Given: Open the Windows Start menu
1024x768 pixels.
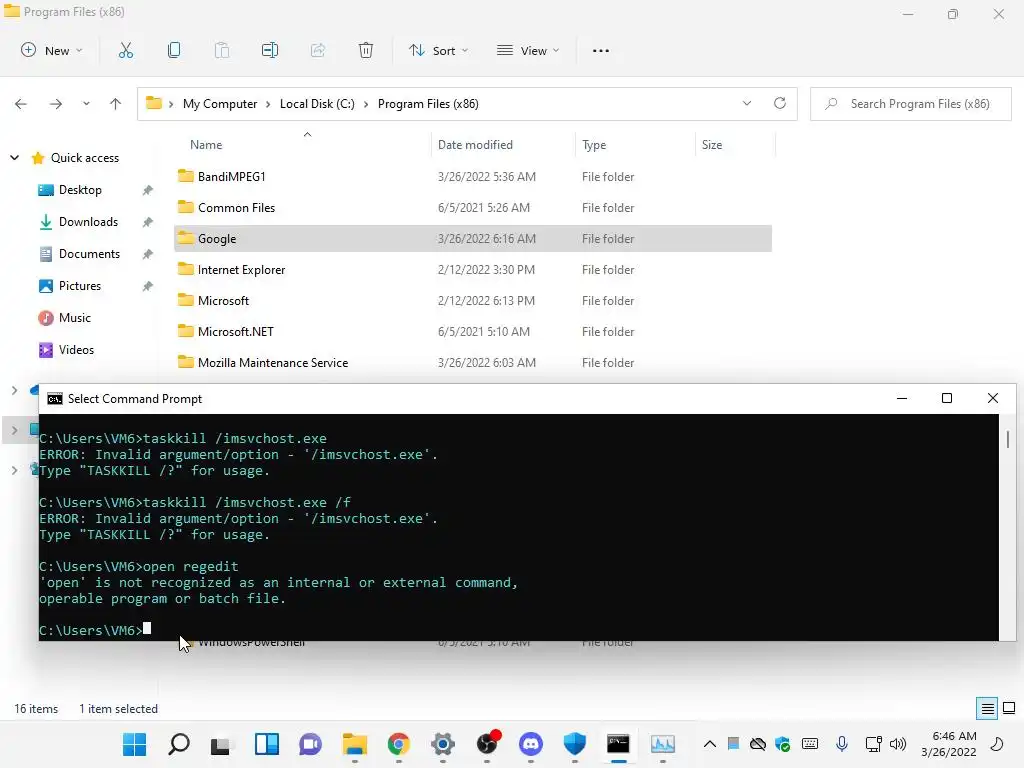Looking at the screenshot, I should pyautogui.click(x=135, y=744).
